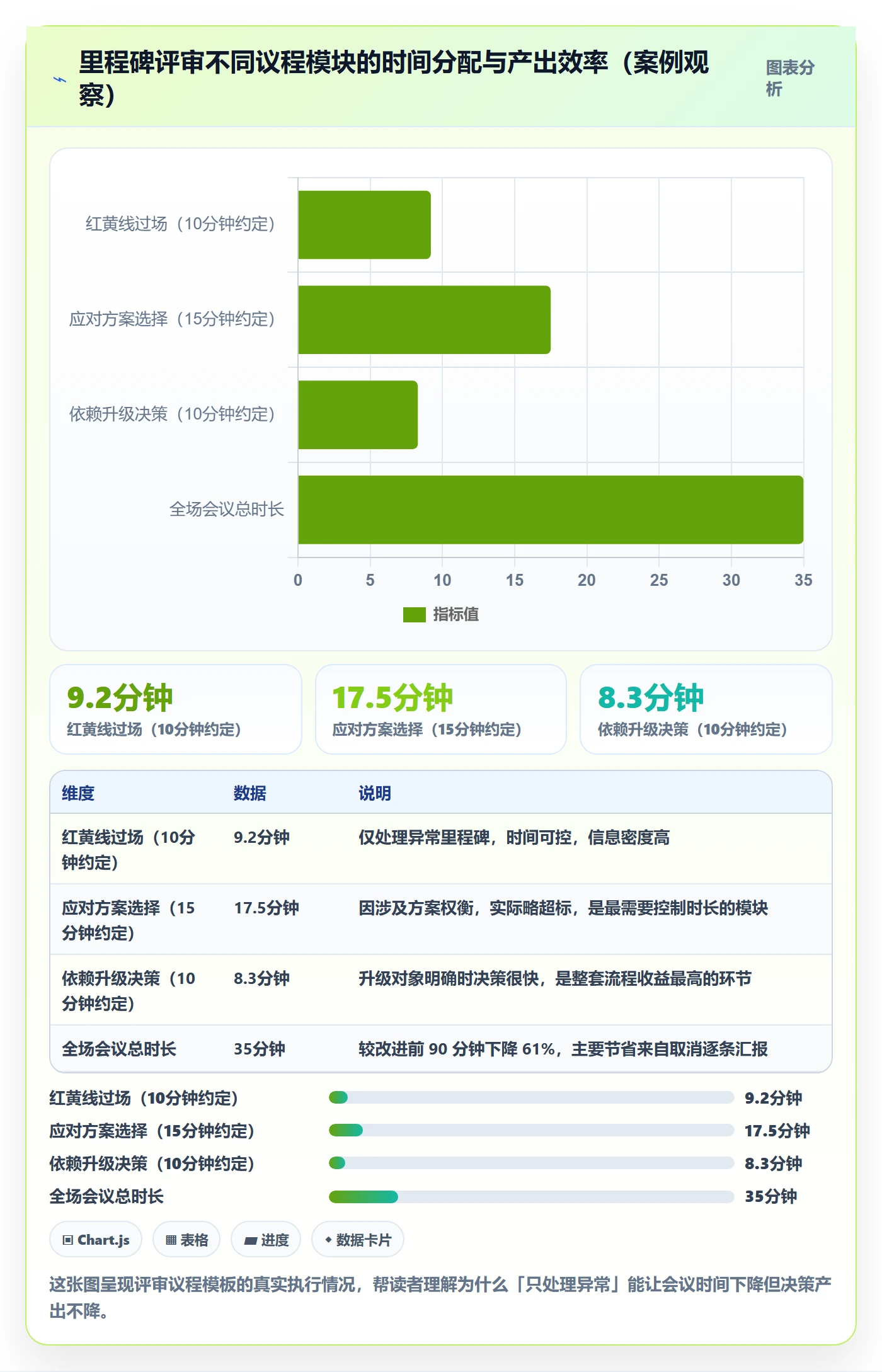The width and height of the screenshot is (882, 1372).
Task: Select the "17.5分钟" cell in the table
Action: click(x=266, y=908)
